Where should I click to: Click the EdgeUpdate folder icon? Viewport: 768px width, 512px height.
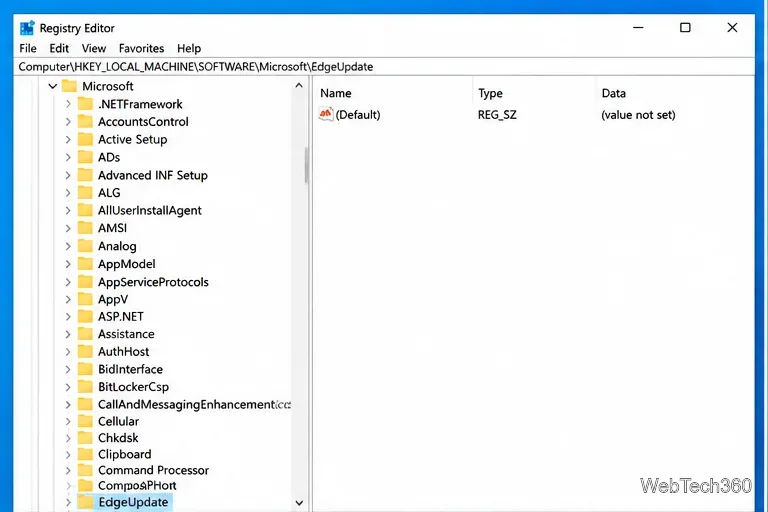click(85, 502)
